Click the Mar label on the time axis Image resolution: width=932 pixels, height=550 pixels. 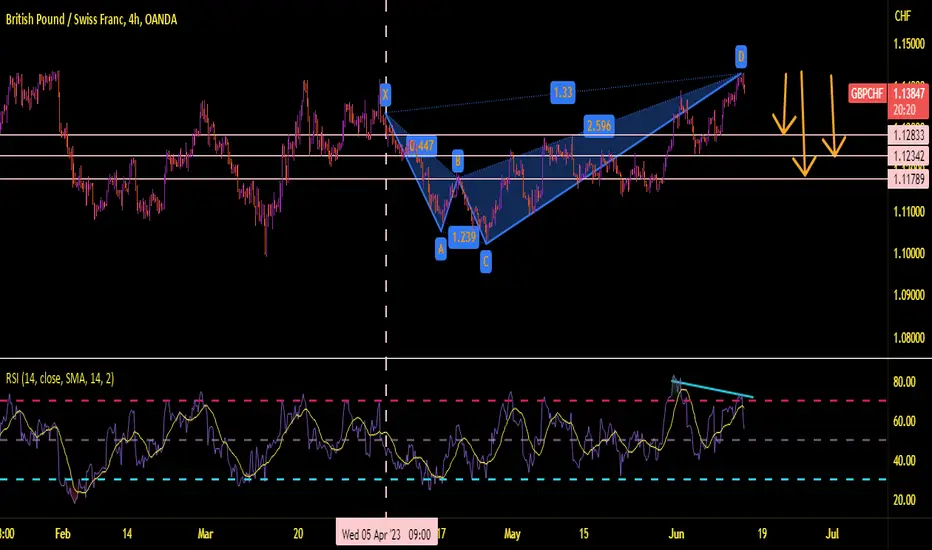(x=205, y=533)
